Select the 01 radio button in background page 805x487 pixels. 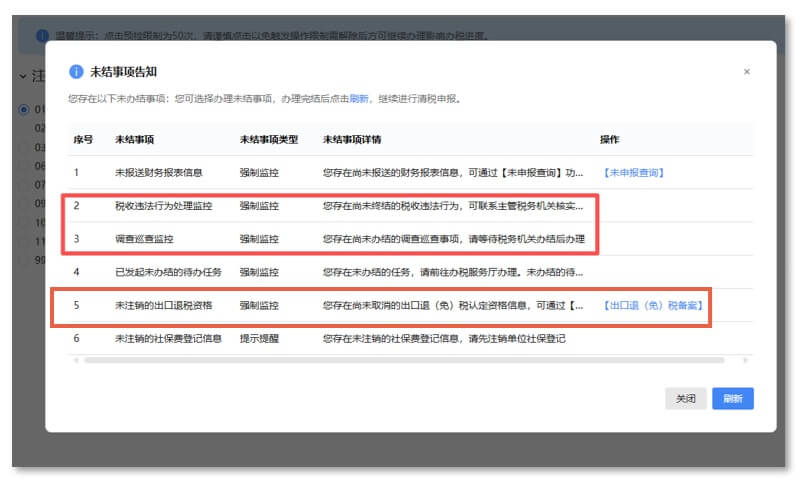point(24,109)
